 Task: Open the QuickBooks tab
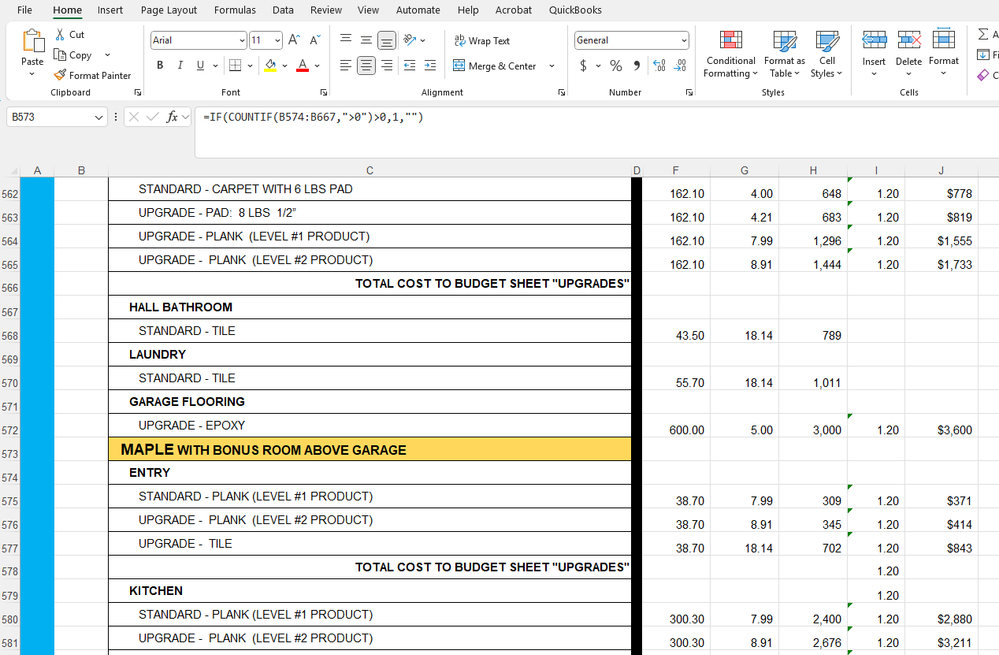(x=575, y=10)
